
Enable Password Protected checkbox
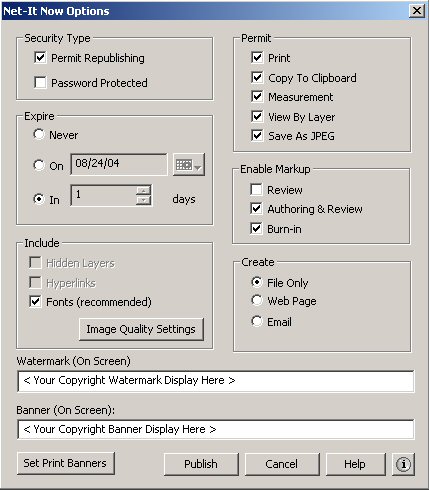point(40,82)
